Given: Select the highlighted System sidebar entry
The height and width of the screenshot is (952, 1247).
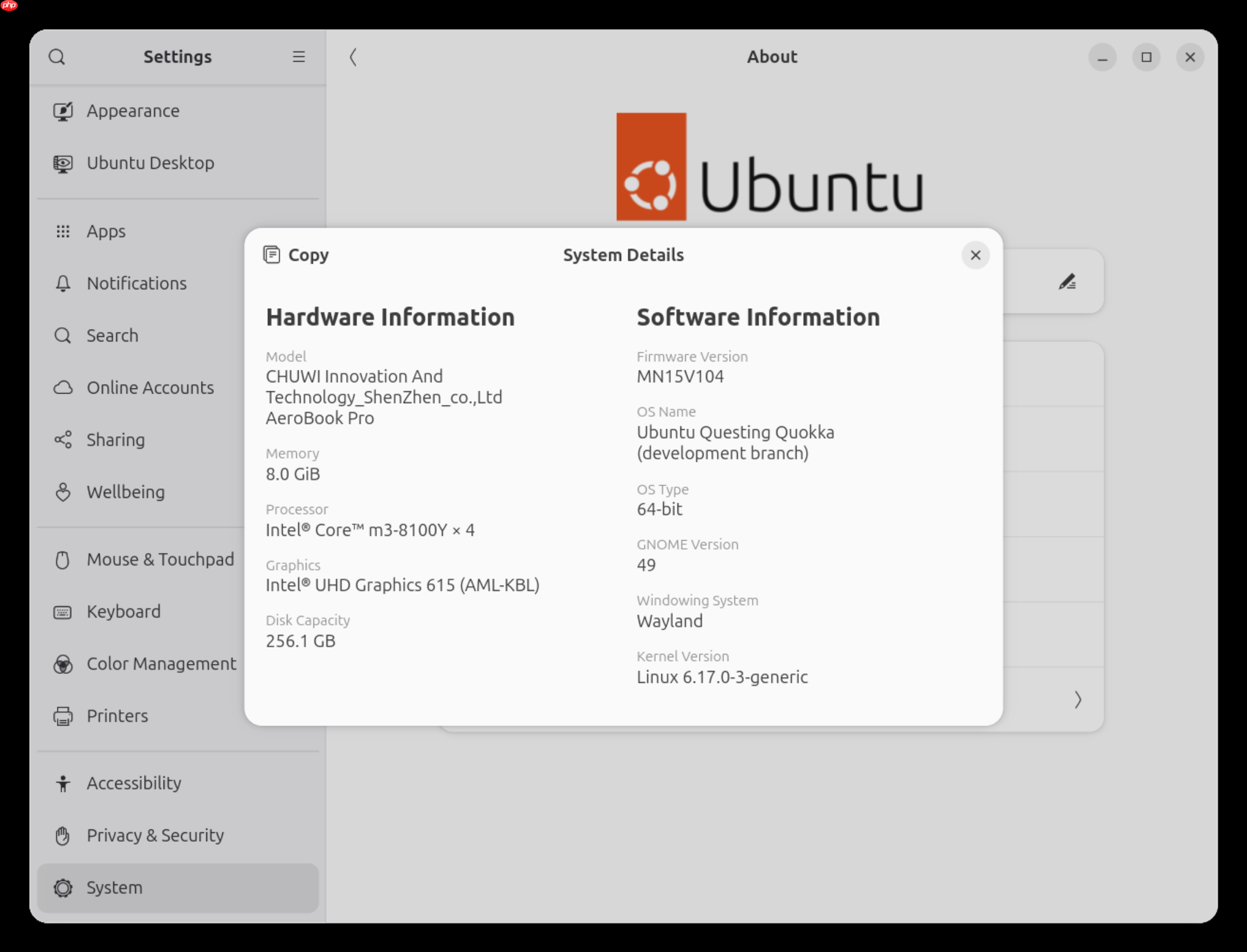Looking at the screenshot, I should point(63,887).
